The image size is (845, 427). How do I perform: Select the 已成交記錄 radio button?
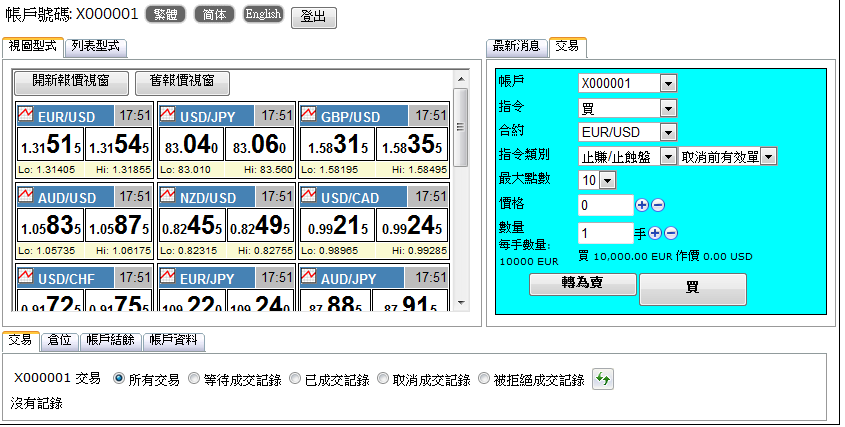295,379
